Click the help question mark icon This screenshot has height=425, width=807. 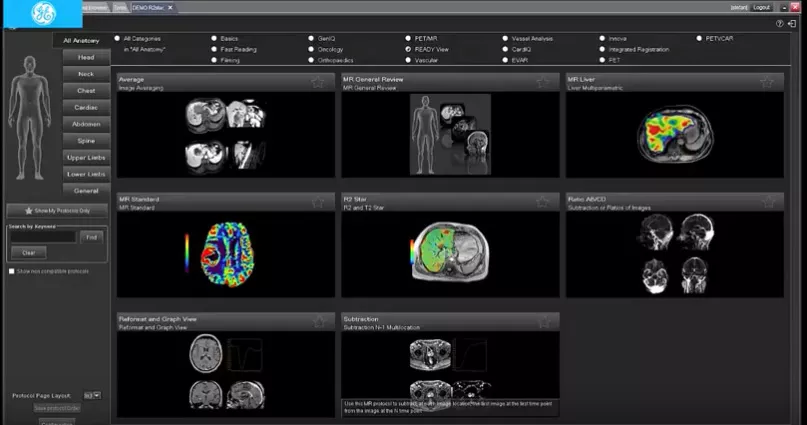tap(780, 24)
